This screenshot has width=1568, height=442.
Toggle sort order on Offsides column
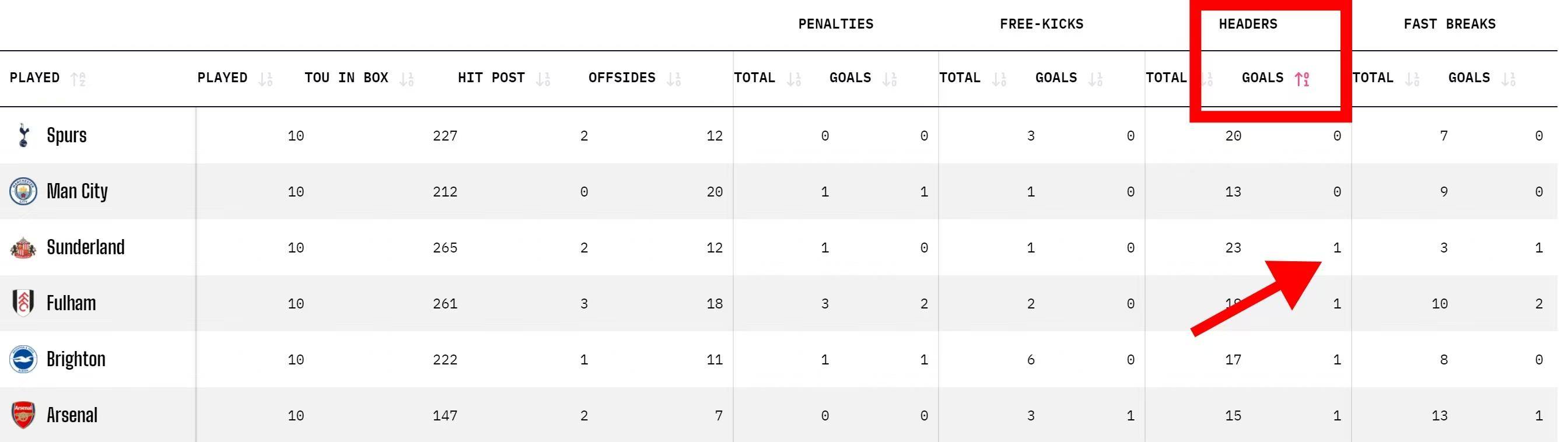(673, 79)
